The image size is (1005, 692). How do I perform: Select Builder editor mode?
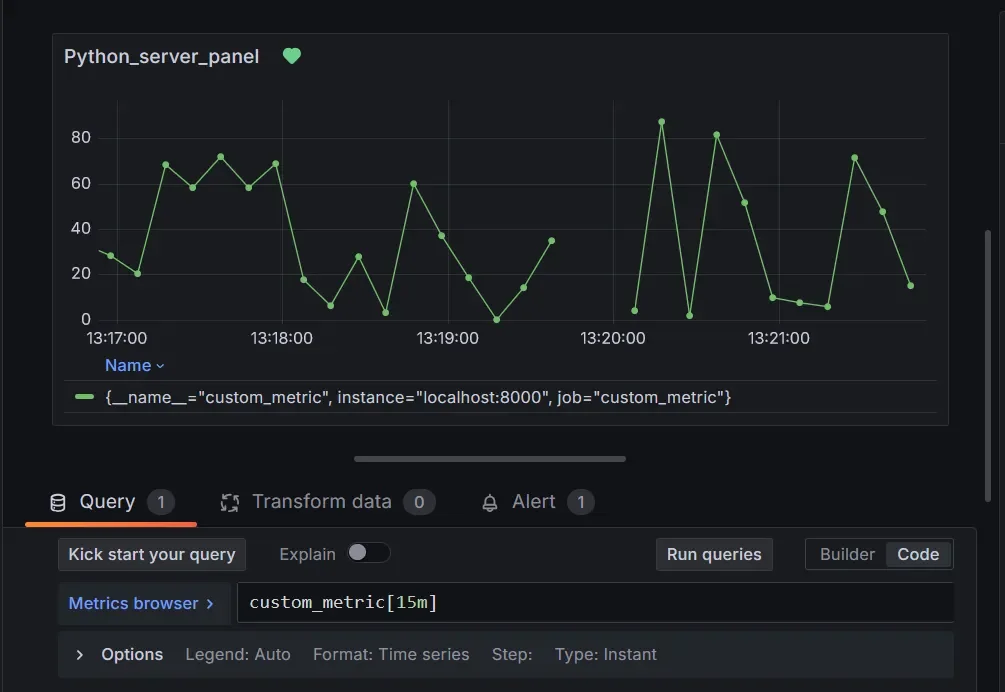847,554
